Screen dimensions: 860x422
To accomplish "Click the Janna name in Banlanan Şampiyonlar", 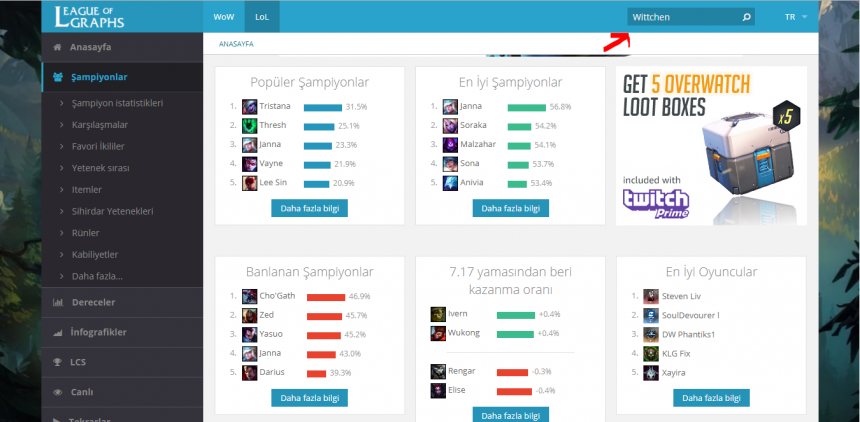I will 270,353.
